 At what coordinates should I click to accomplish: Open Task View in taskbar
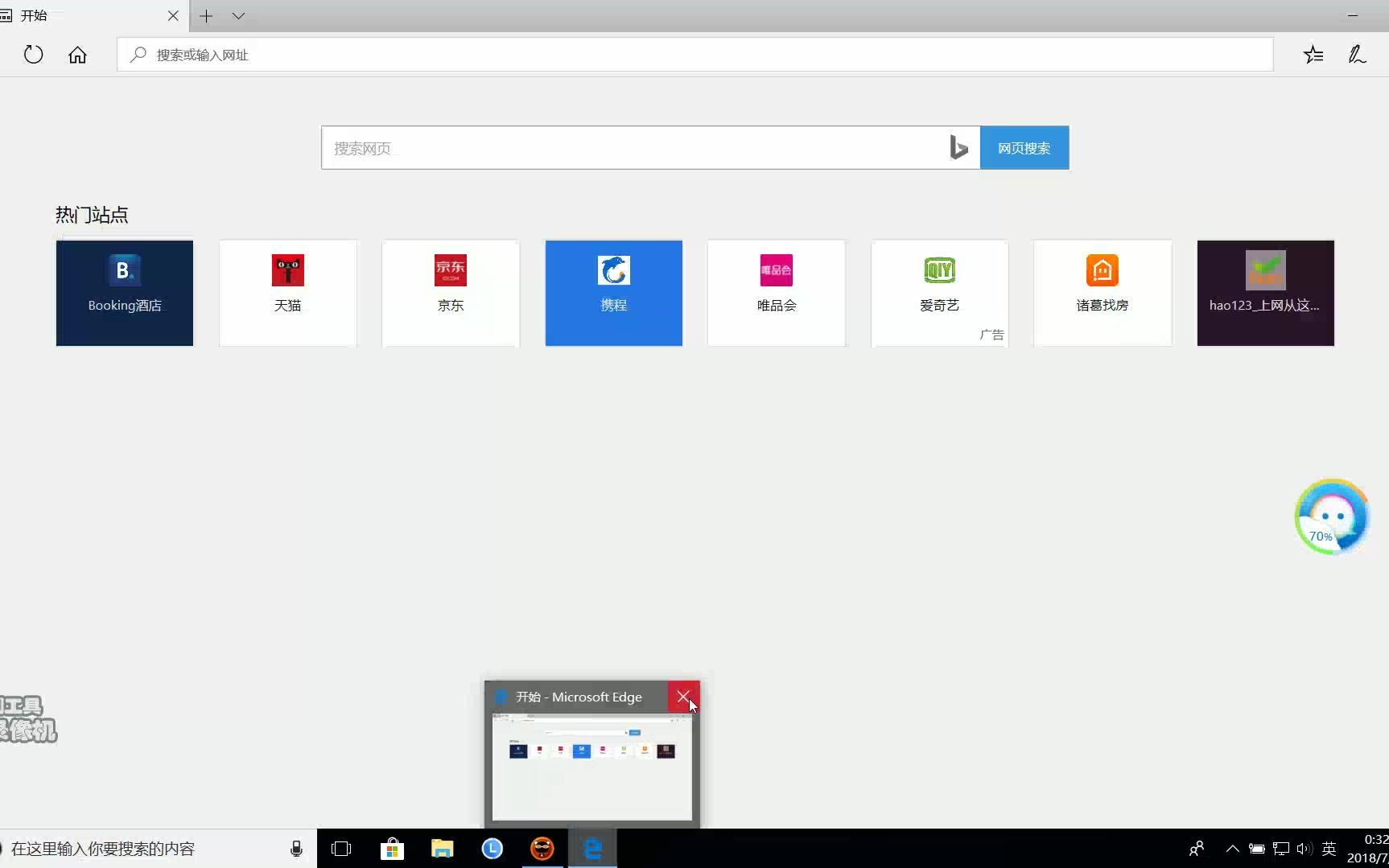pyautogui.click(x=341, y=849)
